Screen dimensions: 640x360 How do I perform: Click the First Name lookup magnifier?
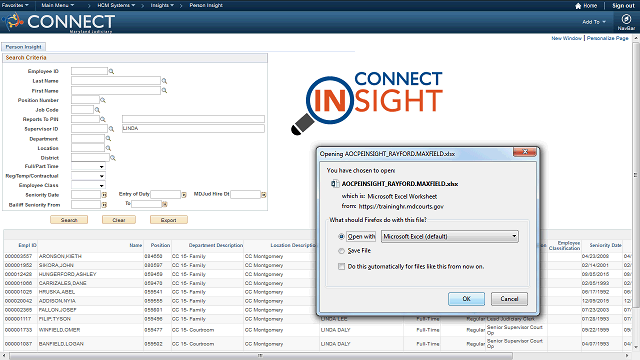click(x=164, y=91)
